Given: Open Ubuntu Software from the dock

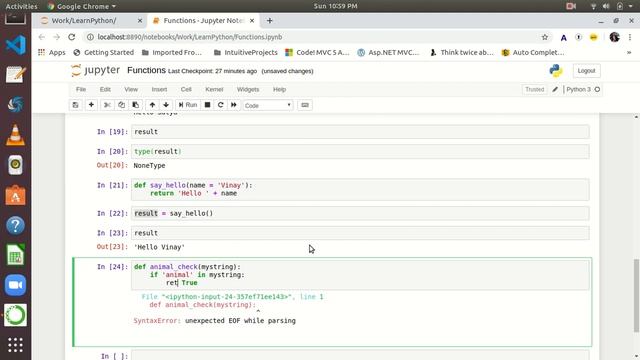Looking at the screenshot, I should point(16,196).
